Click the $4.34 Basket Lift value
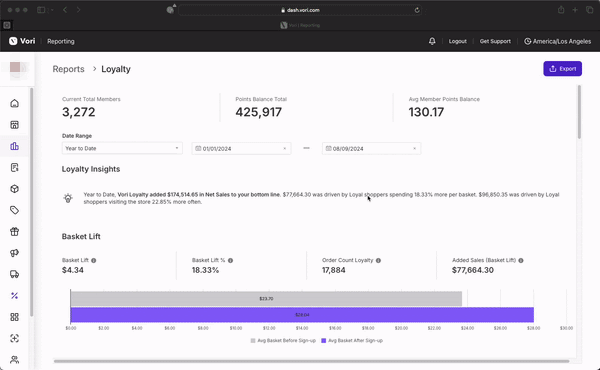 click(73, 270)
